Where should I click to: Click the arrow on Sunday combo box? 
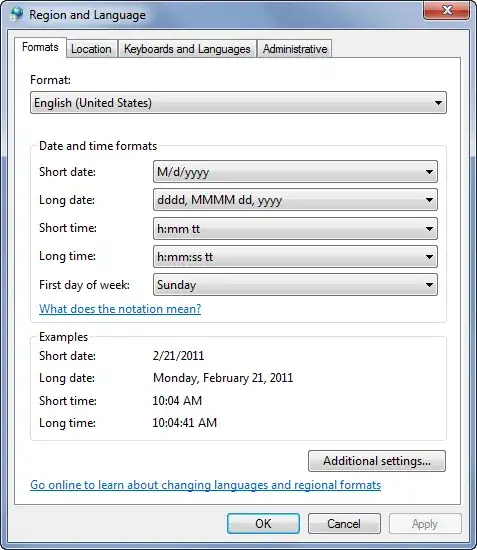pos(429,285)
